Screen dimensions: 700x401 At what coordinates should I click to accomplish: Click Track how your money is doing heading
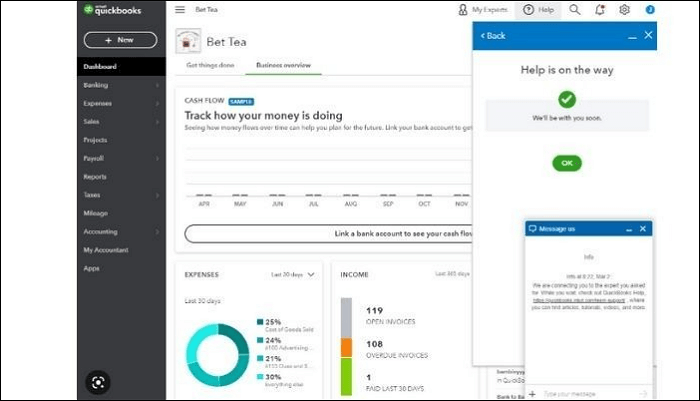[263, 116]
